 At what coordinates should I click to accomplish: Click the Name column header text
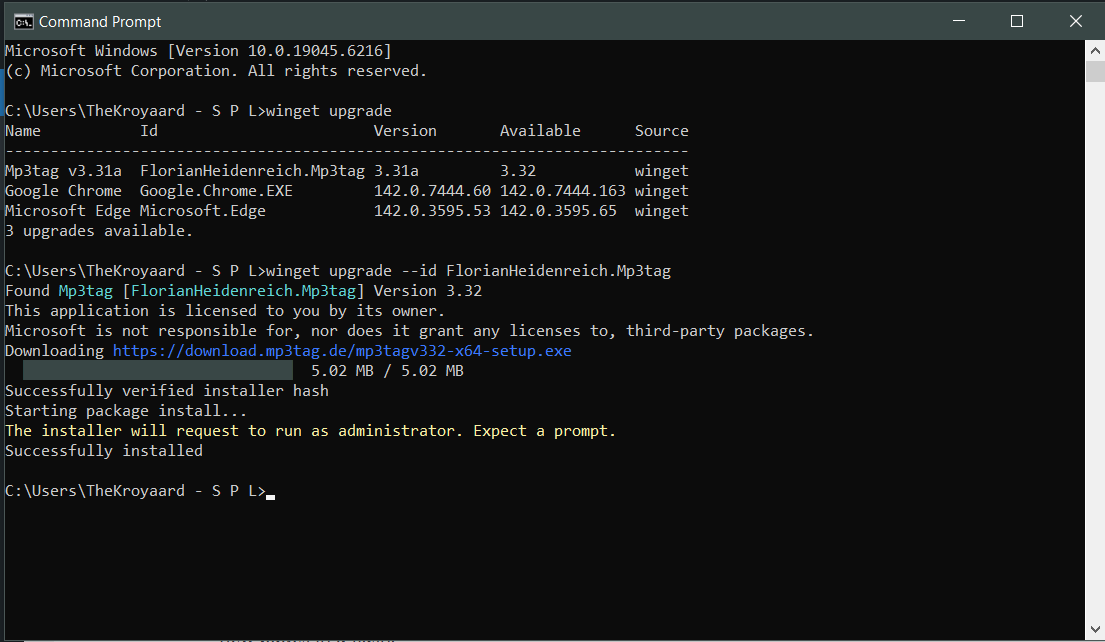22,130
